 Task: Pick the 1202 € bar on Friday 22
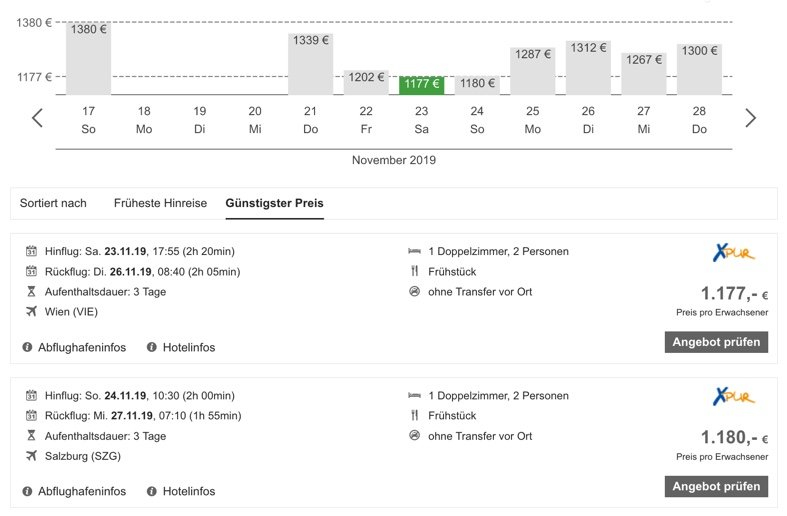tap(366, 82)
